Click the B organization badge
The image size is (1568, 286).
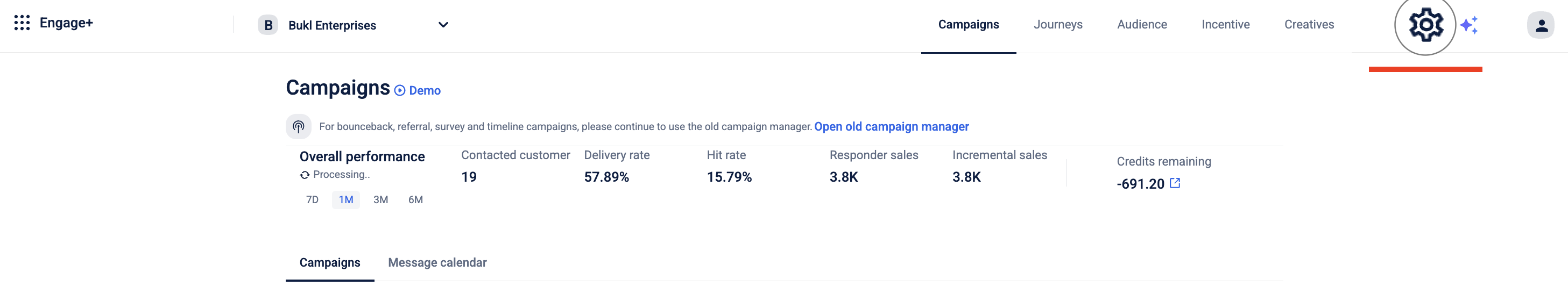point(268,25)
